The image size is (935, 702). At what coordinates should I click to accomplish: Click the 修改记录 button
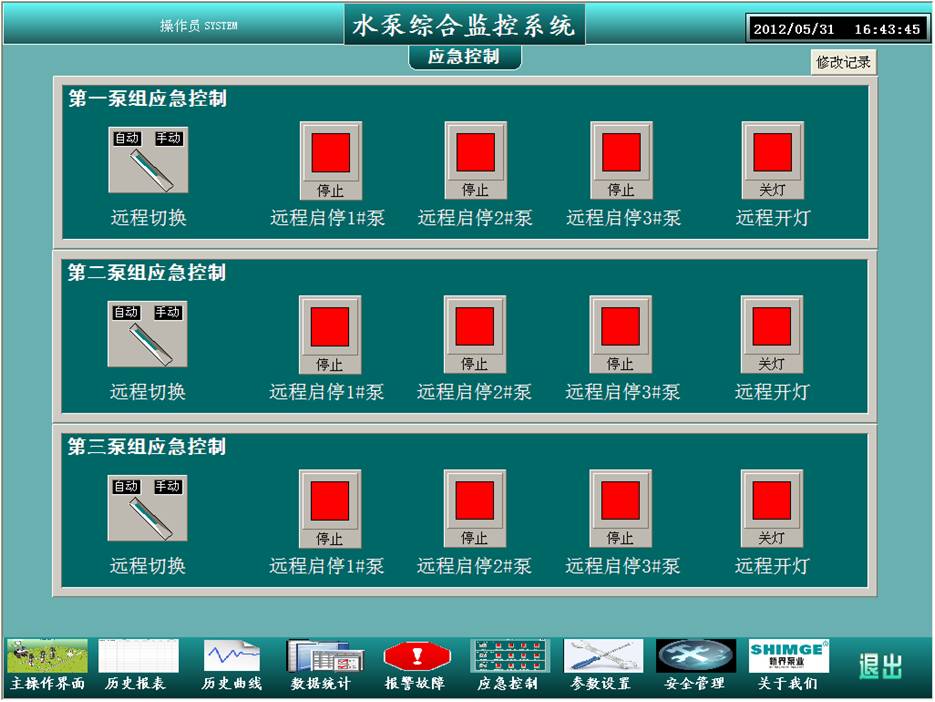pyautogui.click(x=843, y=62)
